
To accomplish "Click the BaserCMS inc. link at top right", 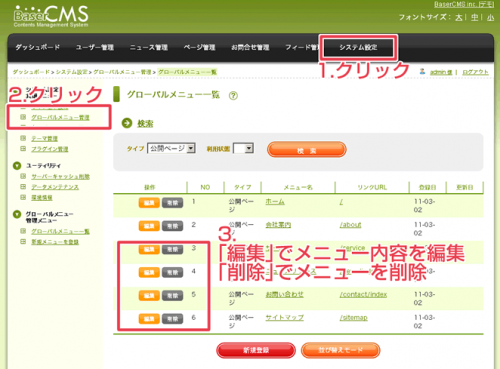I will coord(464,4).
